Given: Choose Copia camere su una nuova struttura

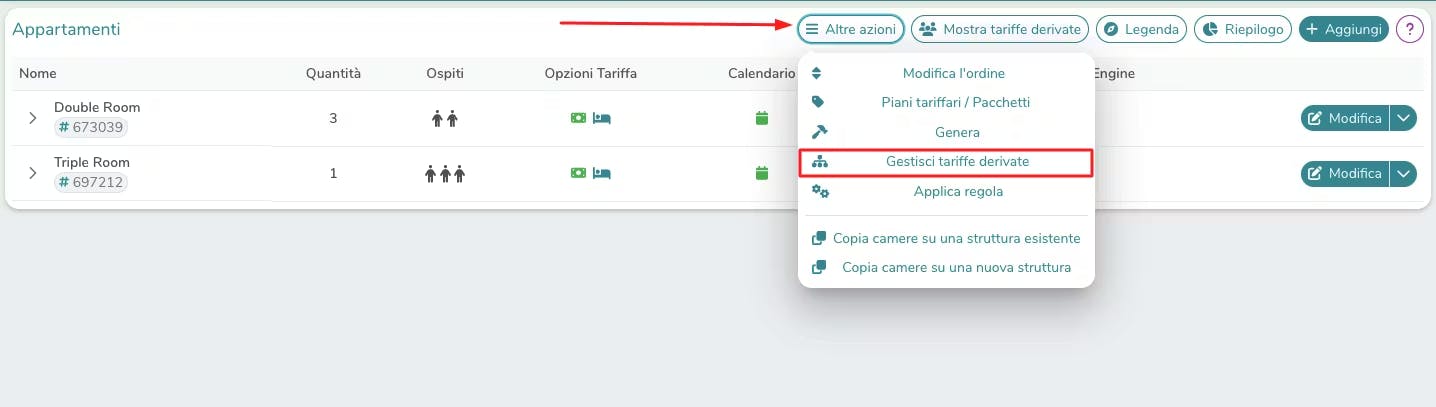Looking at the screenshot, I should point(956,267).
